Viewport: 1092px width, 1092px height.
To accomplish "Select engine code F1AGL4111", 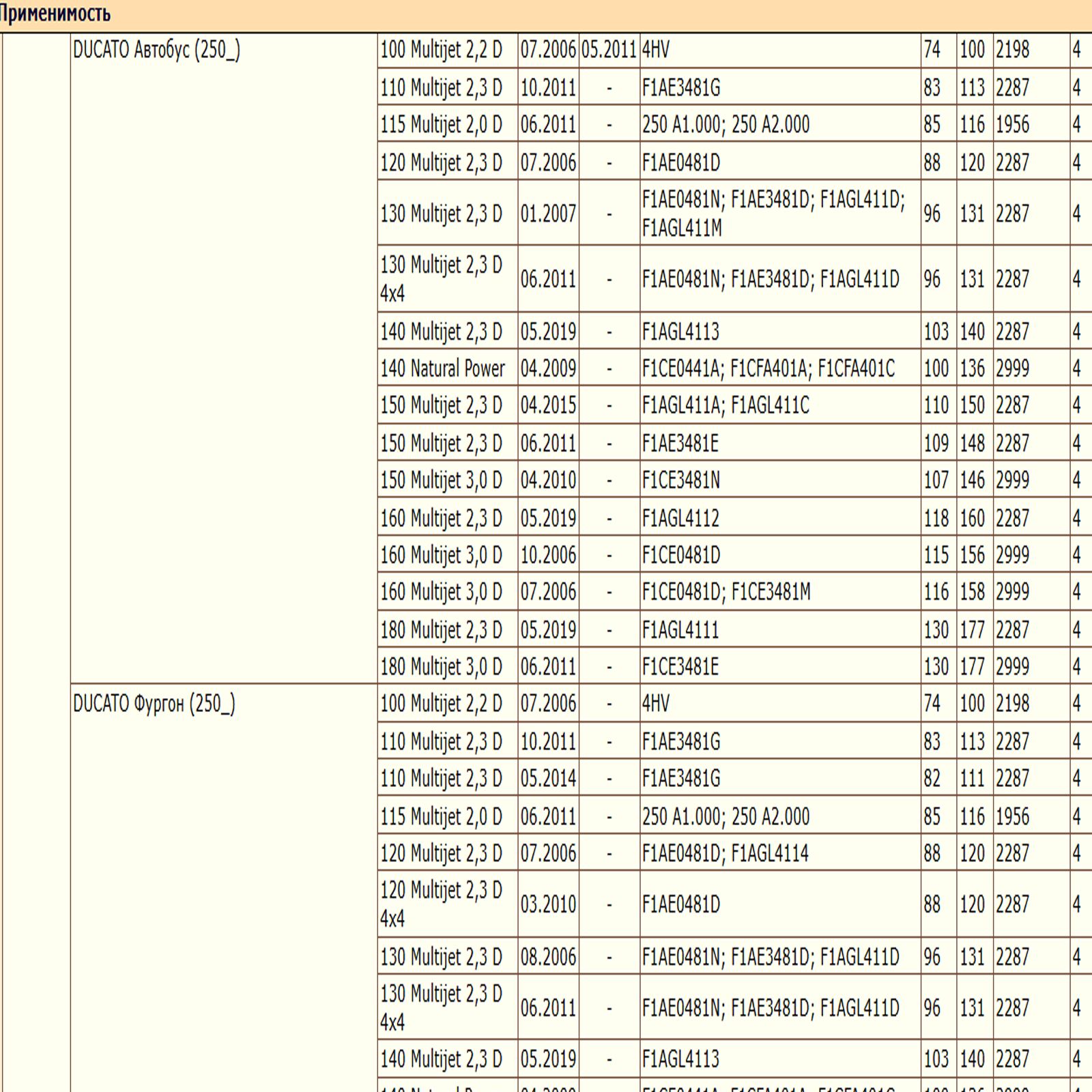I will coord(680,629).
